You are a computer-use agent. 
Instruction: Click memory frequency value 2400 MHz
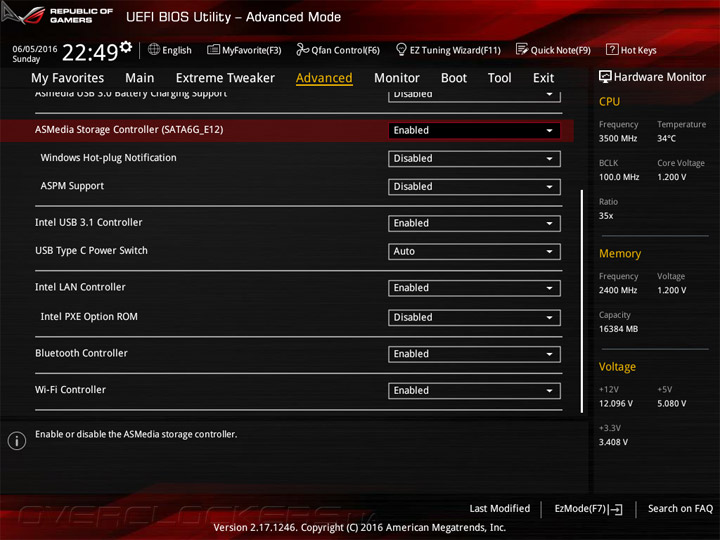click(x=618, y=290)
